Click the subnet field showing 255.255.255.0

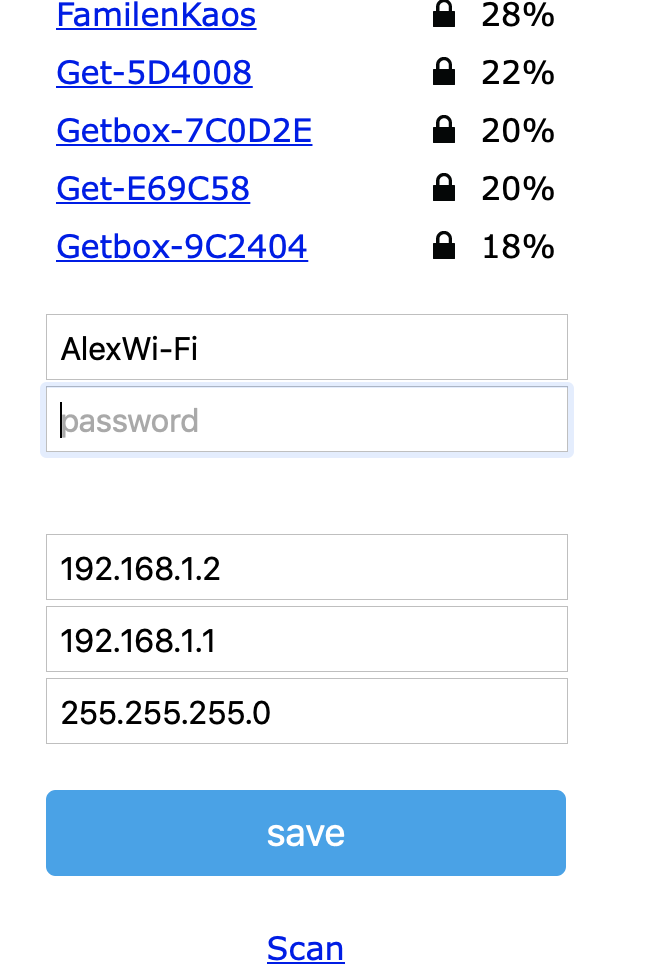click(306, 711)
